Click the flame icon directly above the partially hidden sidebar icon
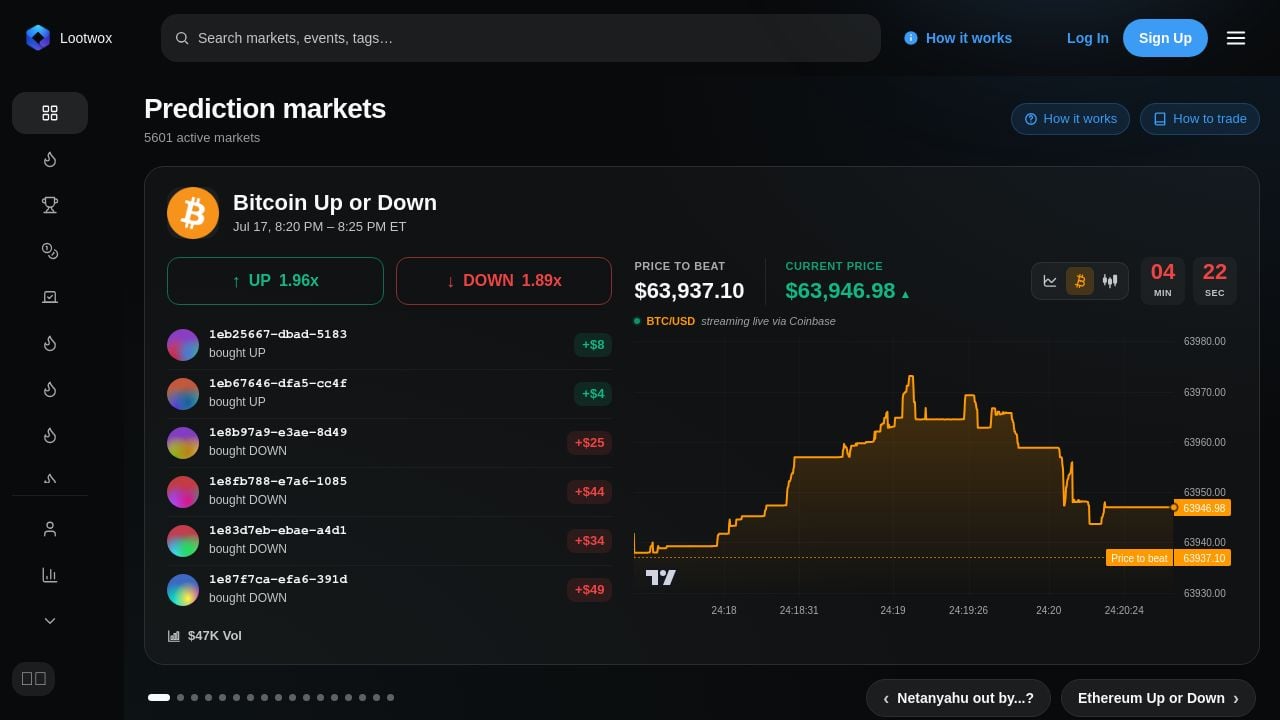Image resolution: width=1280 pixels, height=720 pixels. click(x=50, y=435)
